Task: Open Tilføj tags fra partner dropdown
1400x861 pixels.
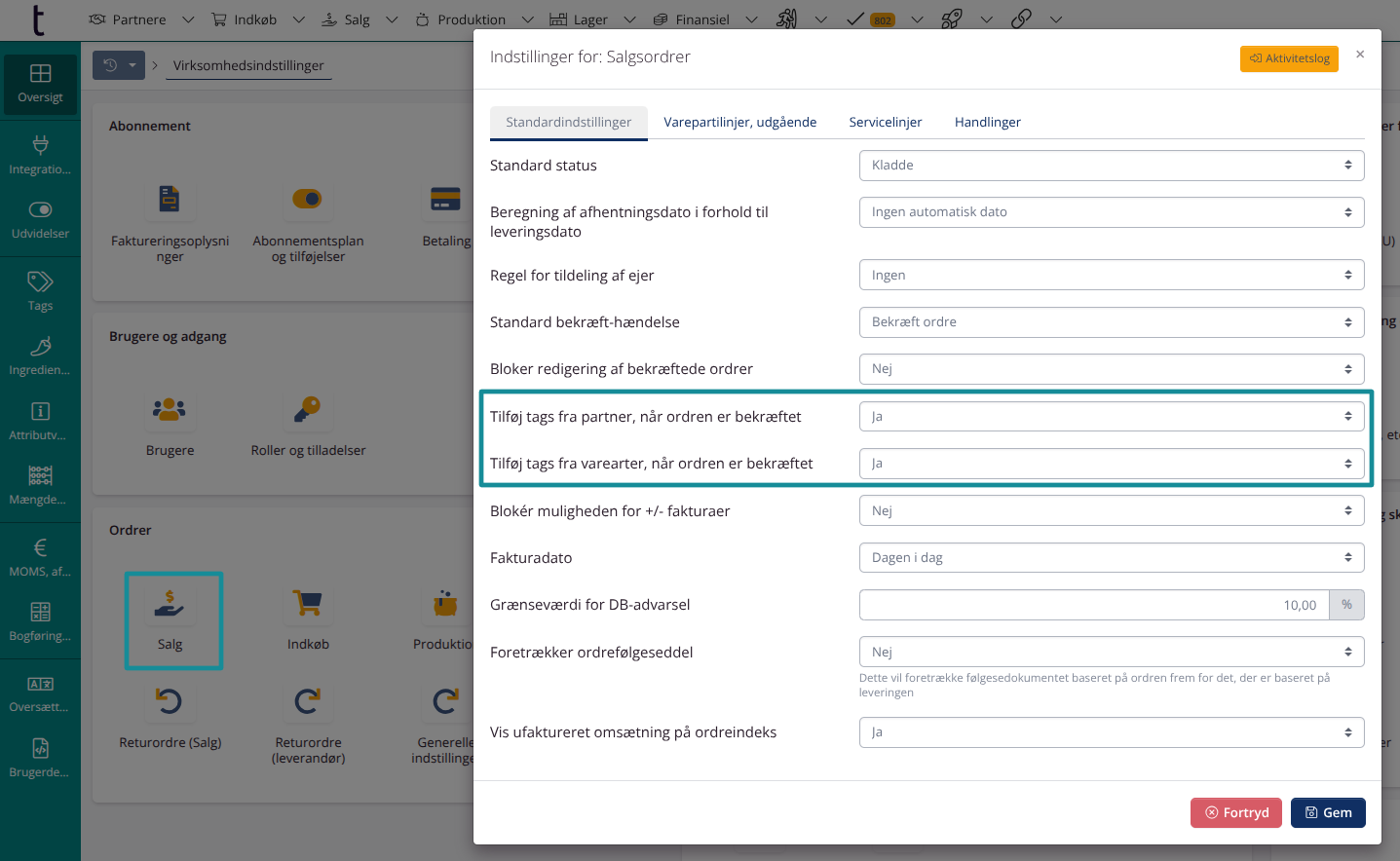Action: coord(1111,417)
